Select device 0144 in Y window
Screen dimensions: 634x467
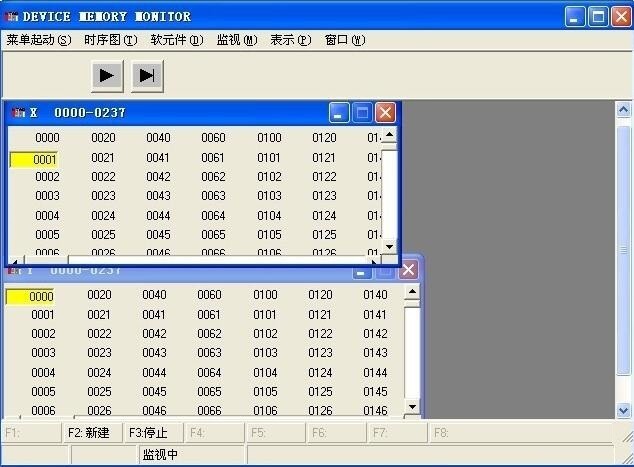tap(375, 372)
